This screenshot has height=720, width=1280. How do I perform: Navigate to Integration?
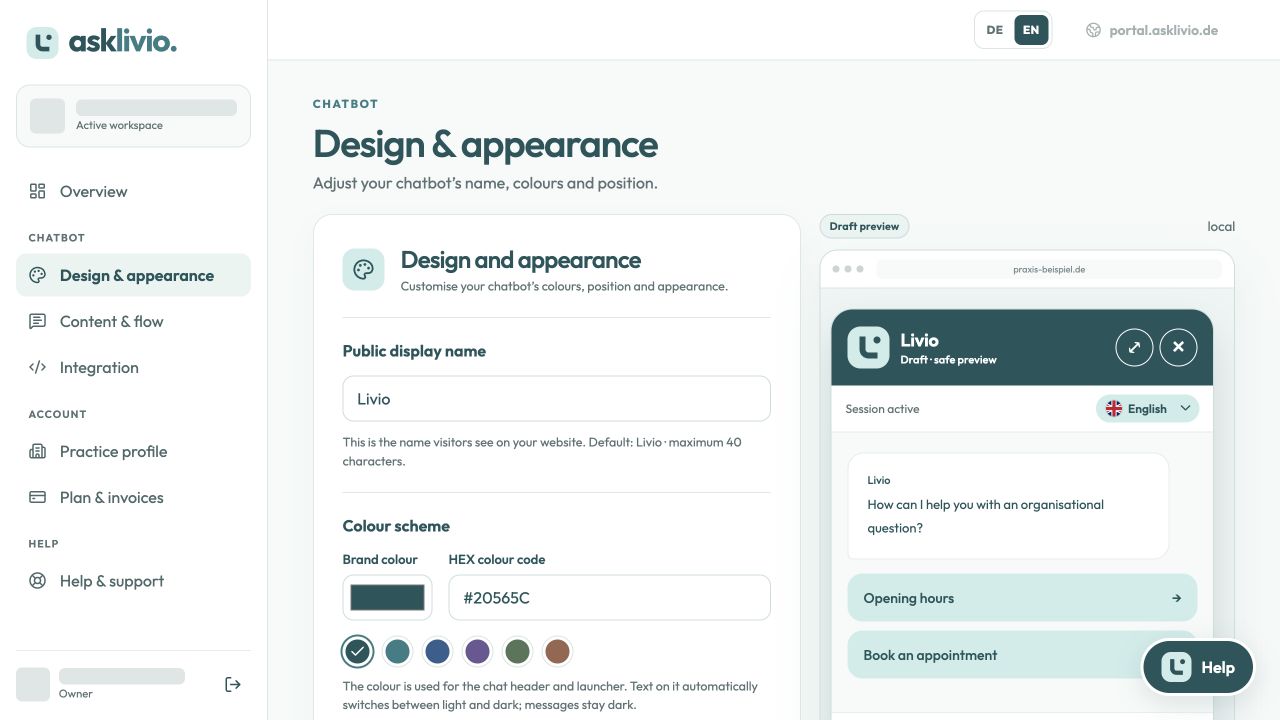[133, 367]
